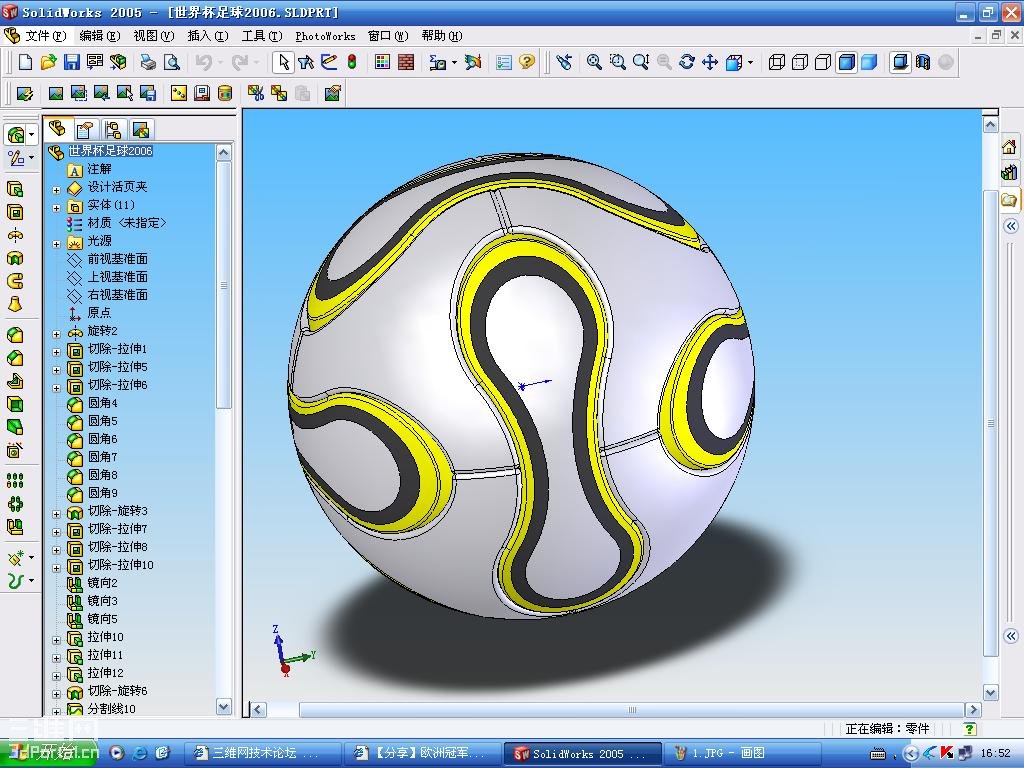Save the part using the floppy disk icon

(x=71, y=62)
